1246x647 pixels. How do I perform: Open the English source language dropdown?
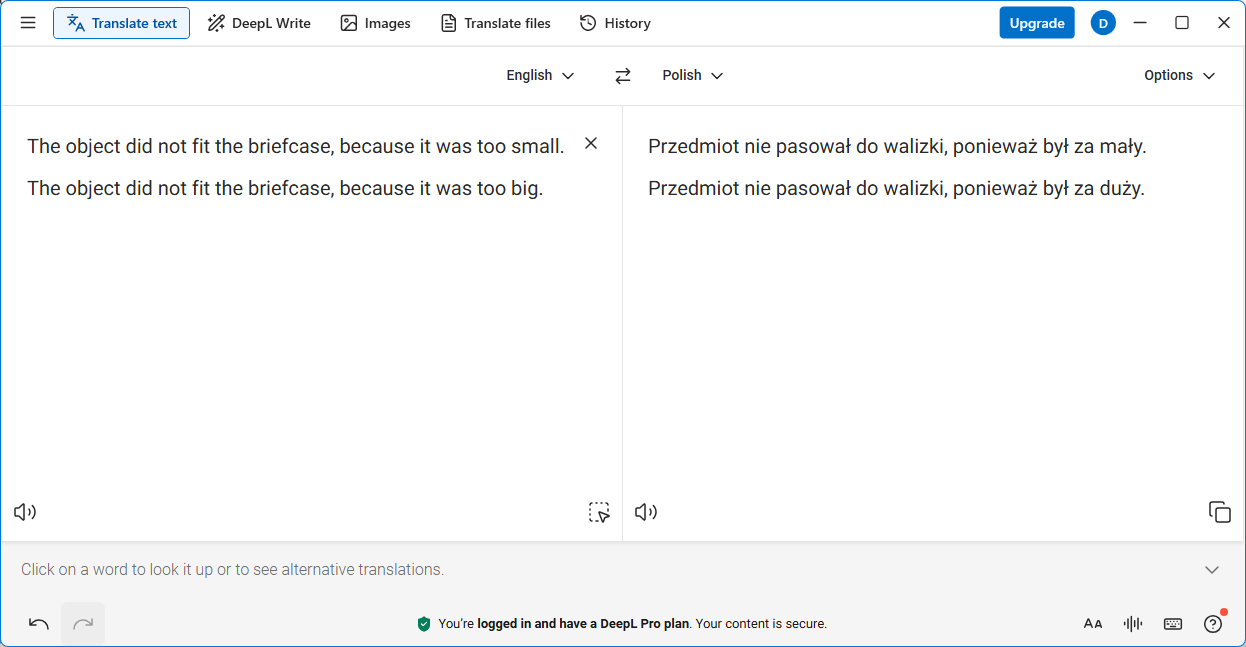540,76
